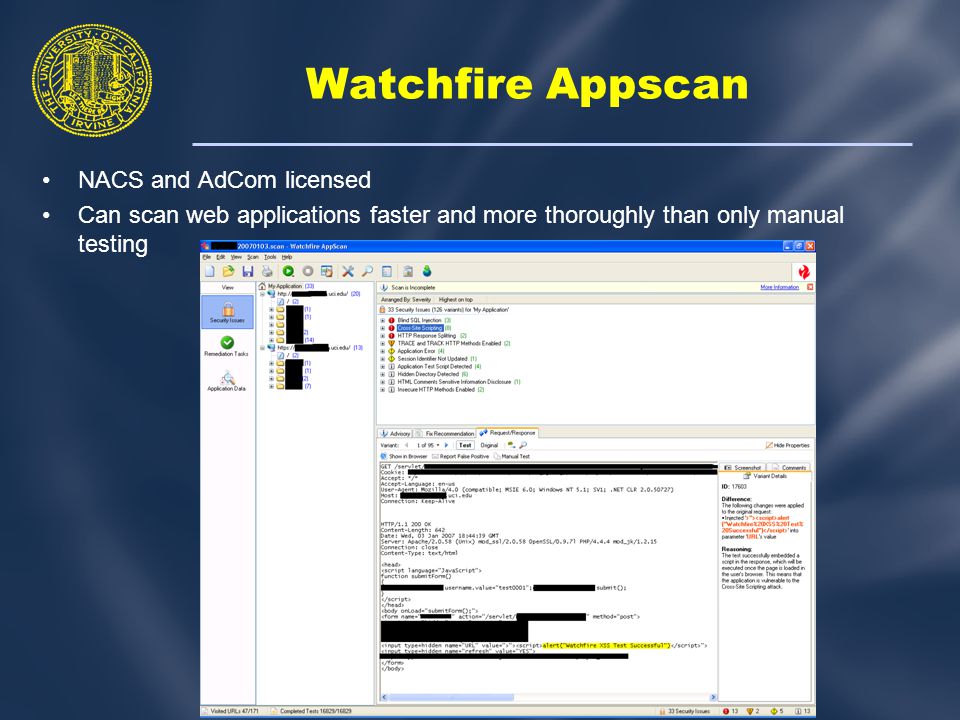
Task: Click orange medium-severity count in status bar
Action: point(753,711)
